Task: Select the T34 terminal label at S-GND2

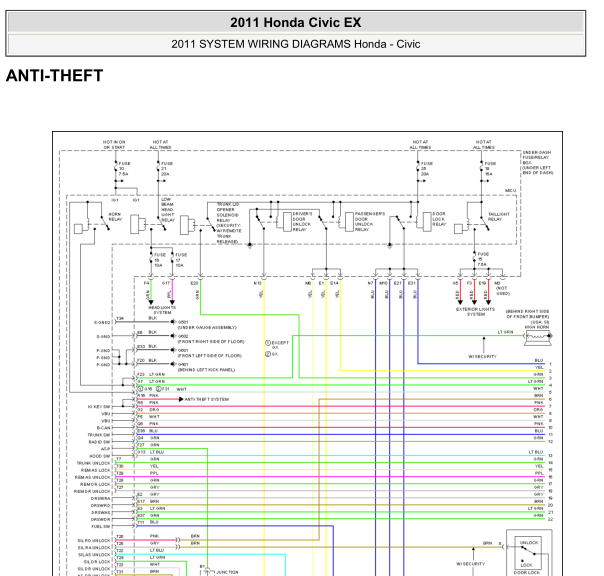Action: (x=120, y=319)
